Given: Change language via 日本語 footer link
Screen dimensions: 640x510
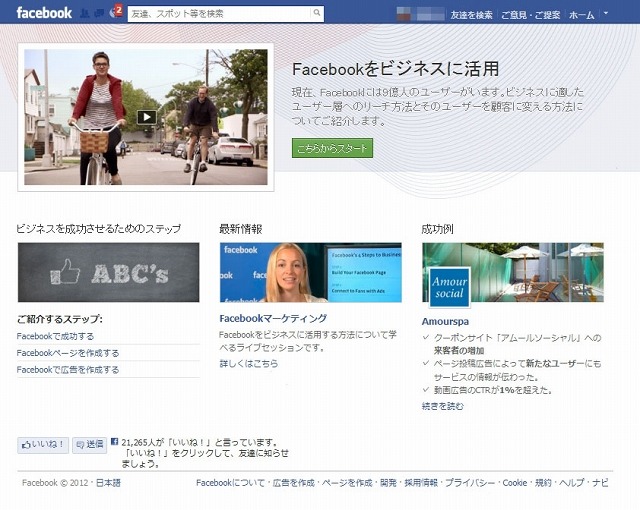Looking at the screenshot, I should (x=108, y=483).
